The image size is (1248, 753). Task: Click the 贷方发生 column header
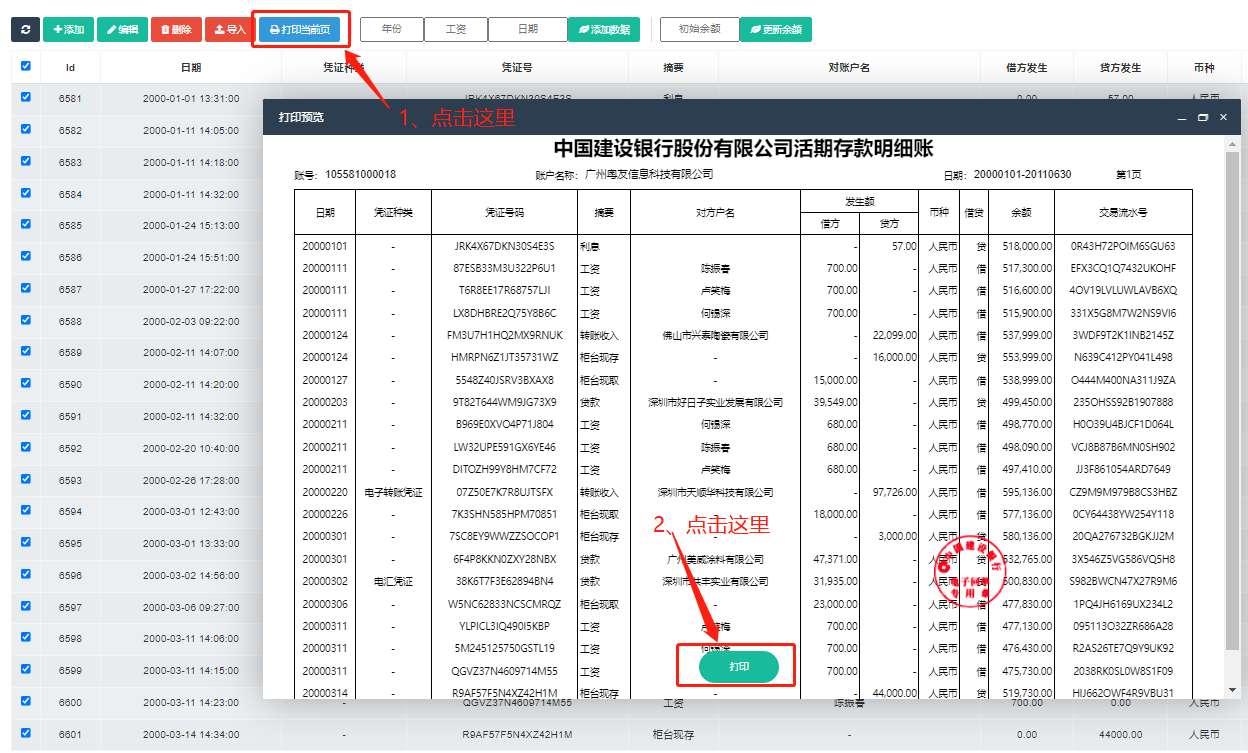pos(1120,68)
